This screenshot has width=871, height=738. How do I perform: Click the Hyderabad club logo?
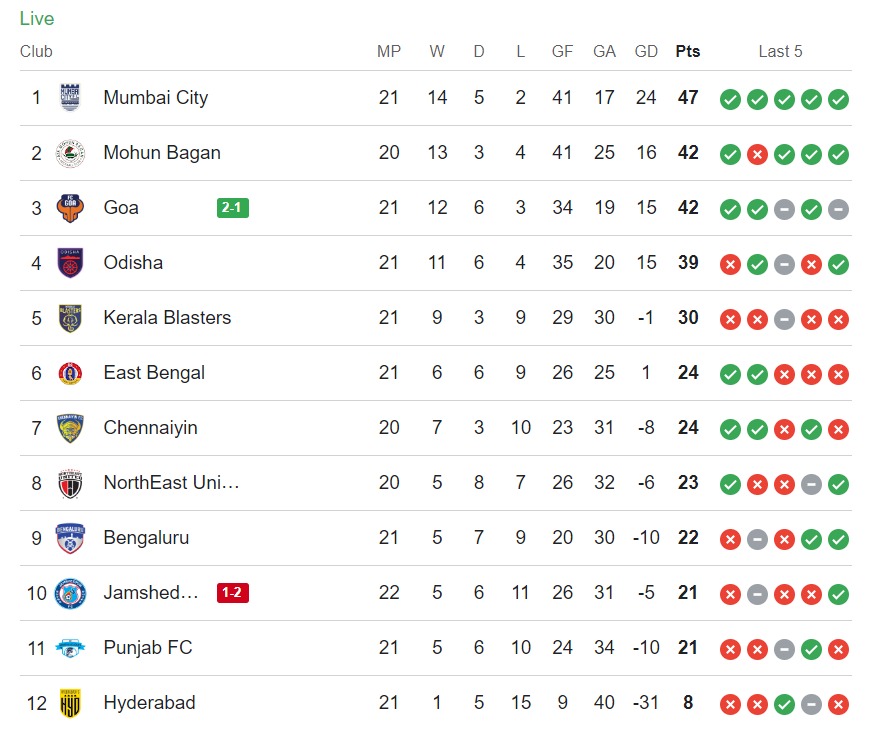click(x=70, y=703)
